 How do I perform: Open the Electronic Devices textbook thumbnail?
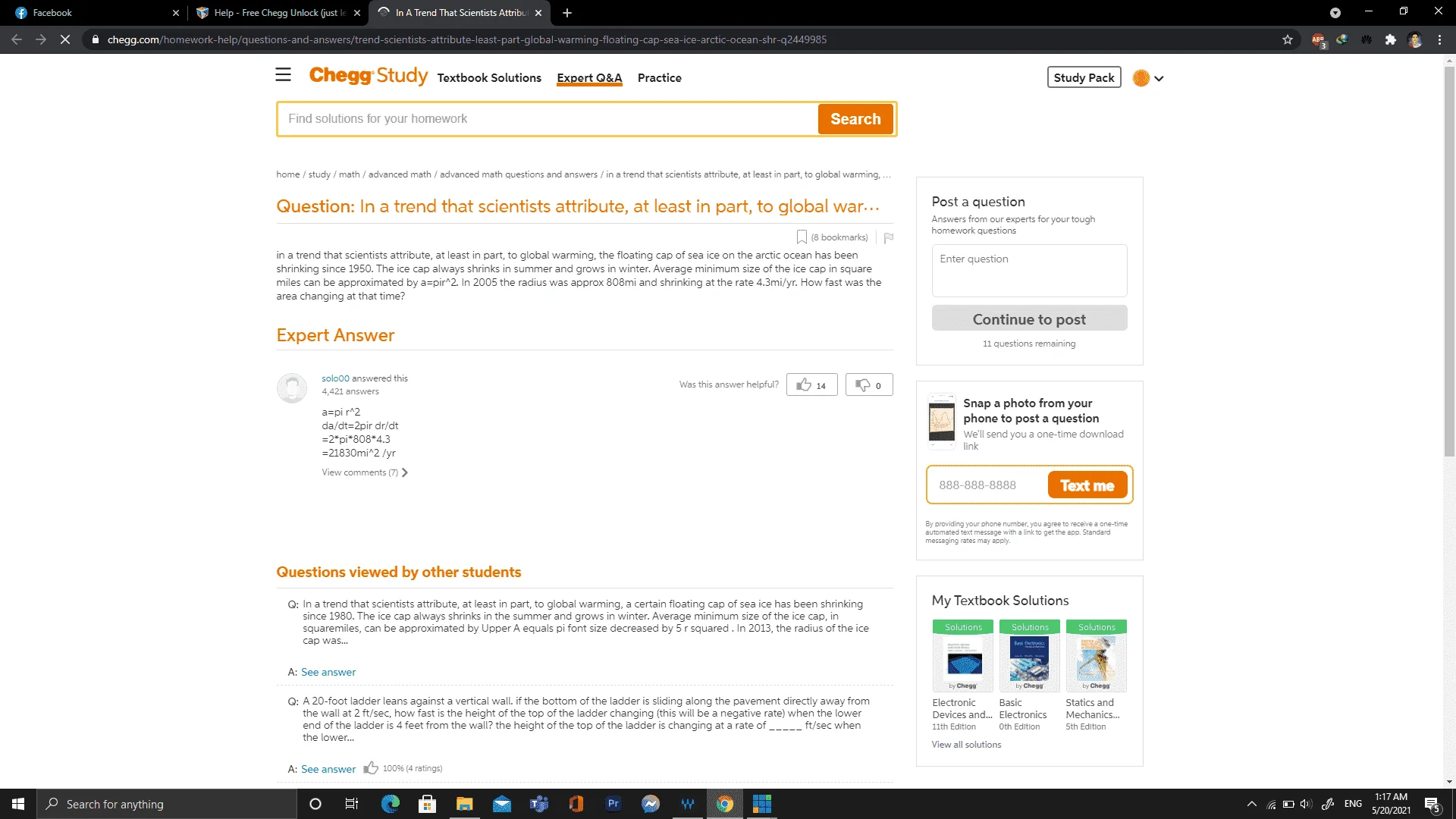click(x=963, y=656)
